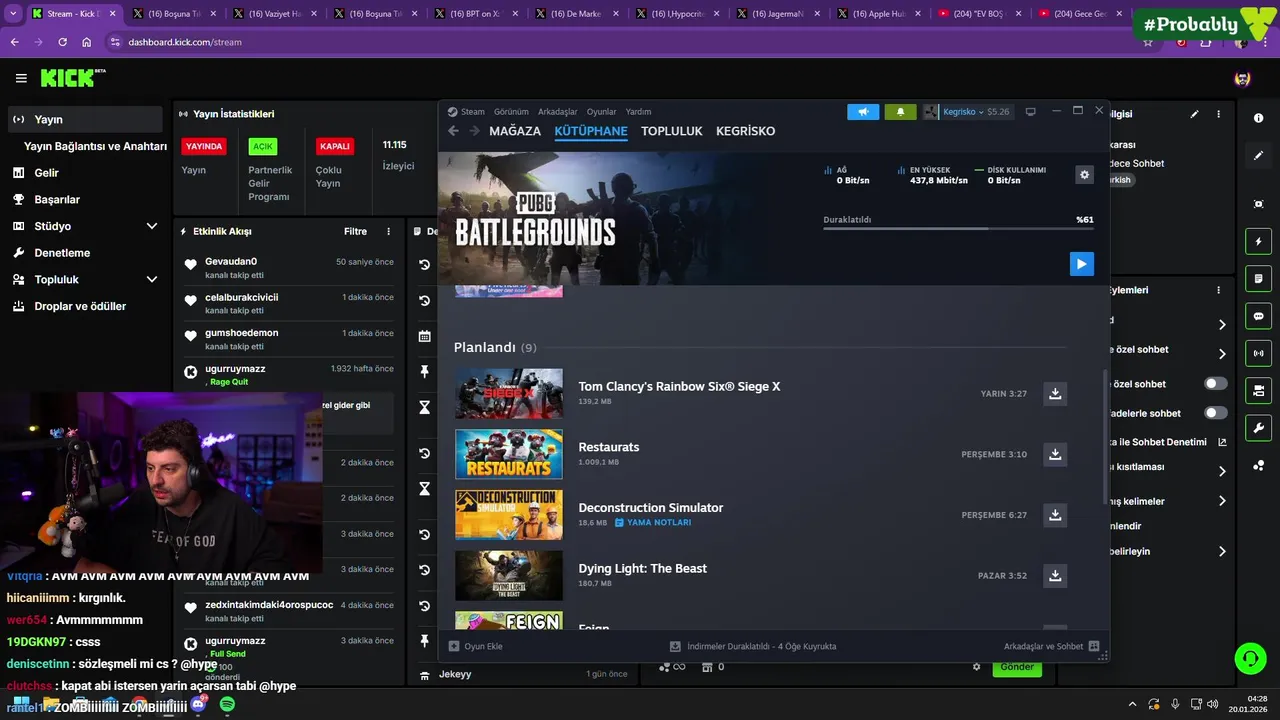Open Spotify from the taskbar
This screenshot has height=720, width=1280.
227,705
